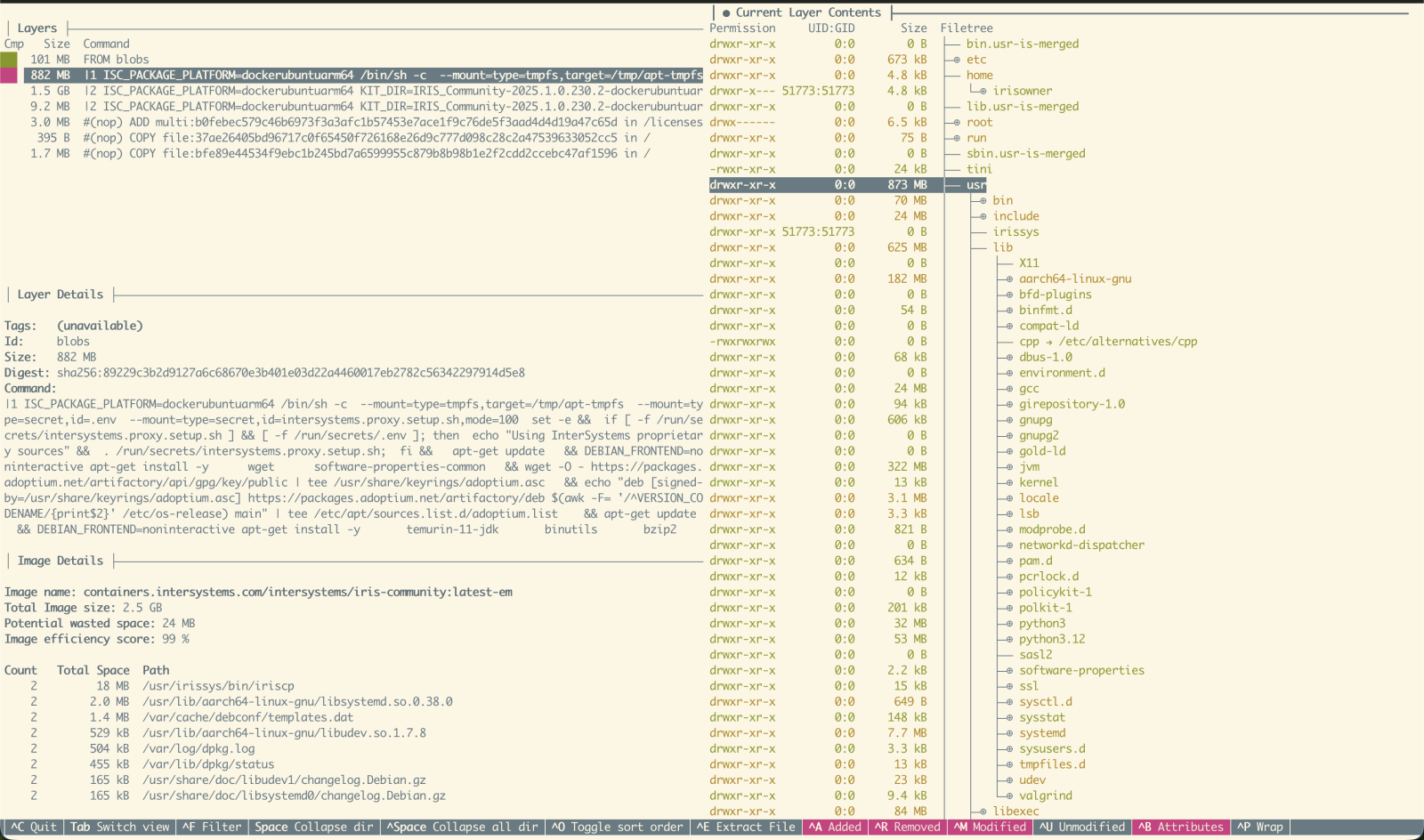The image size is (1424, 840).
Task: Click the expand icon next to include
Action: (x=983, y=216)
